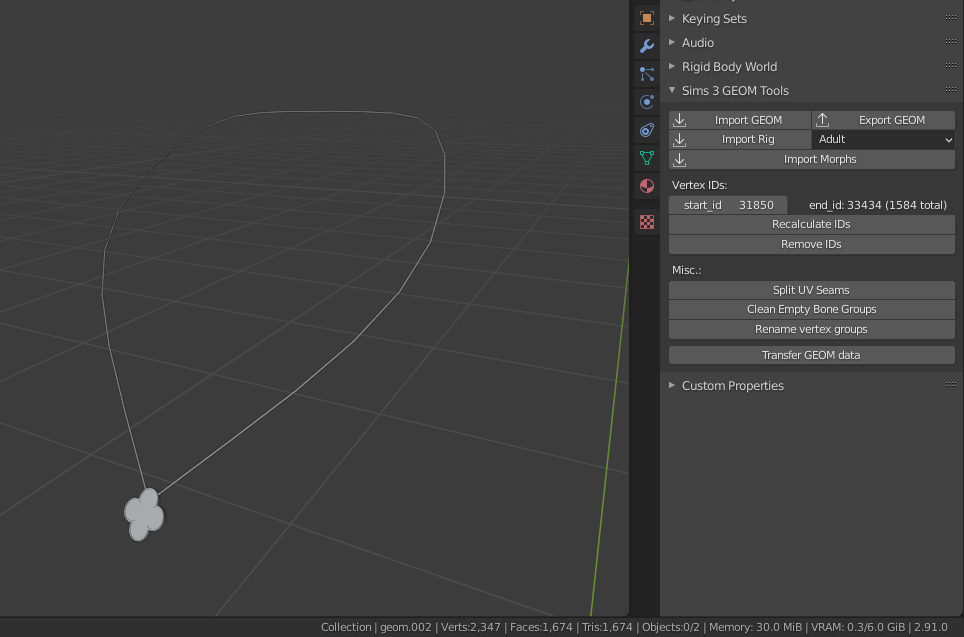Select the pendant mesh in the viewport

pos(144,514)
